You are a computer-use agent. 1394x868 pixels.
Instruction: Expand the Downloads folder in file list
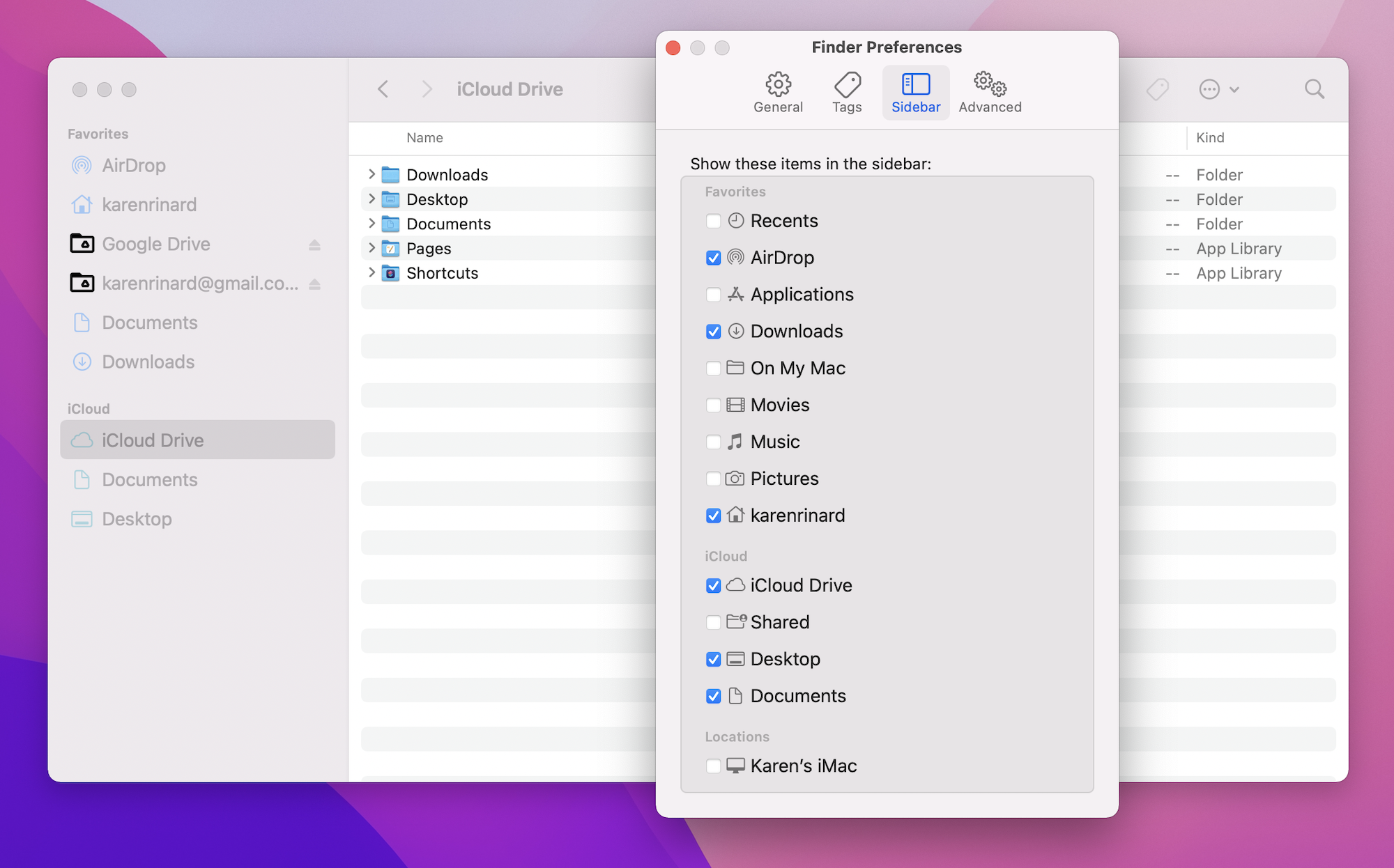point(372,174)
